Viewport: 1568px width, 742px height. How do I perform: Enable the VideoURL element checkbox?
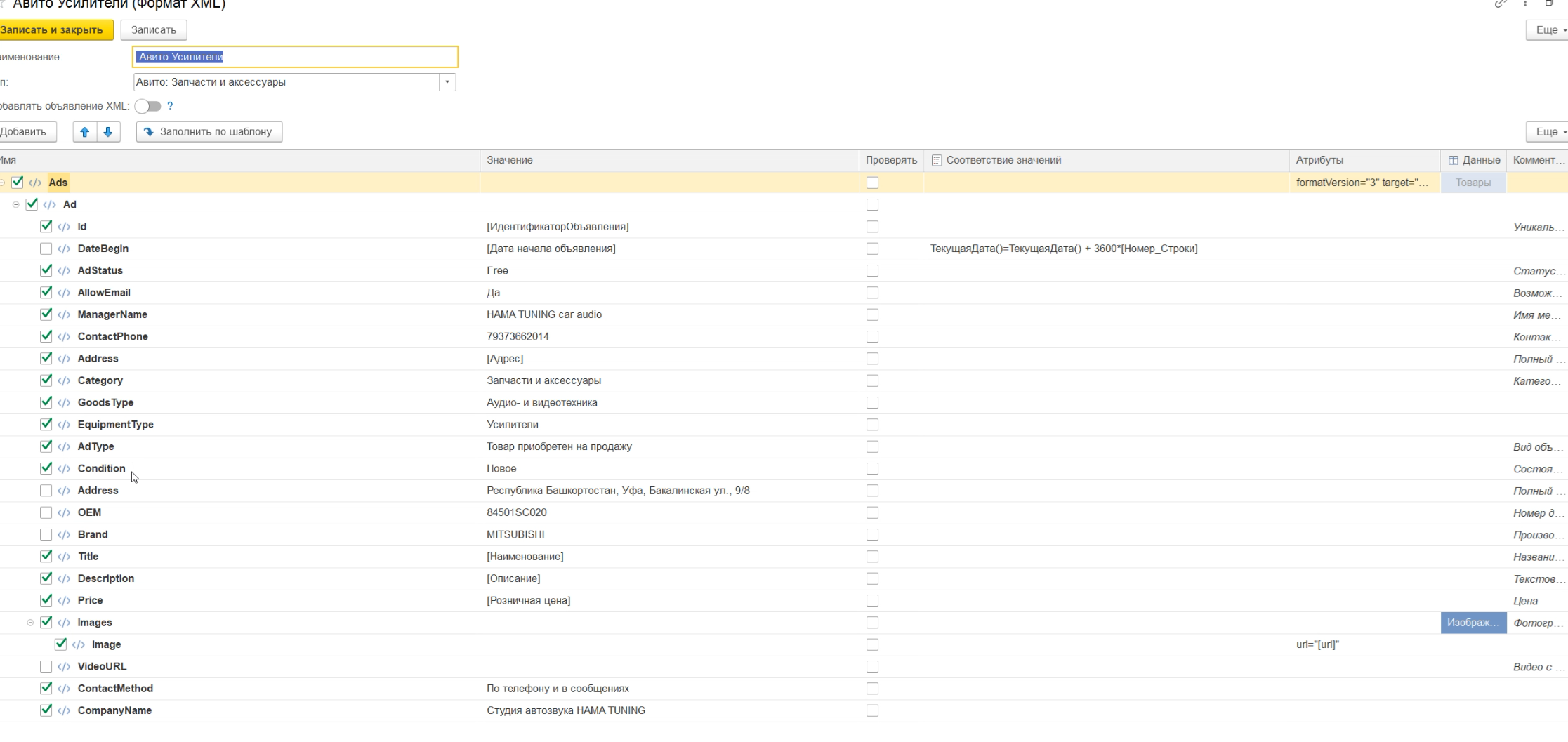click(x=46, y=666)
